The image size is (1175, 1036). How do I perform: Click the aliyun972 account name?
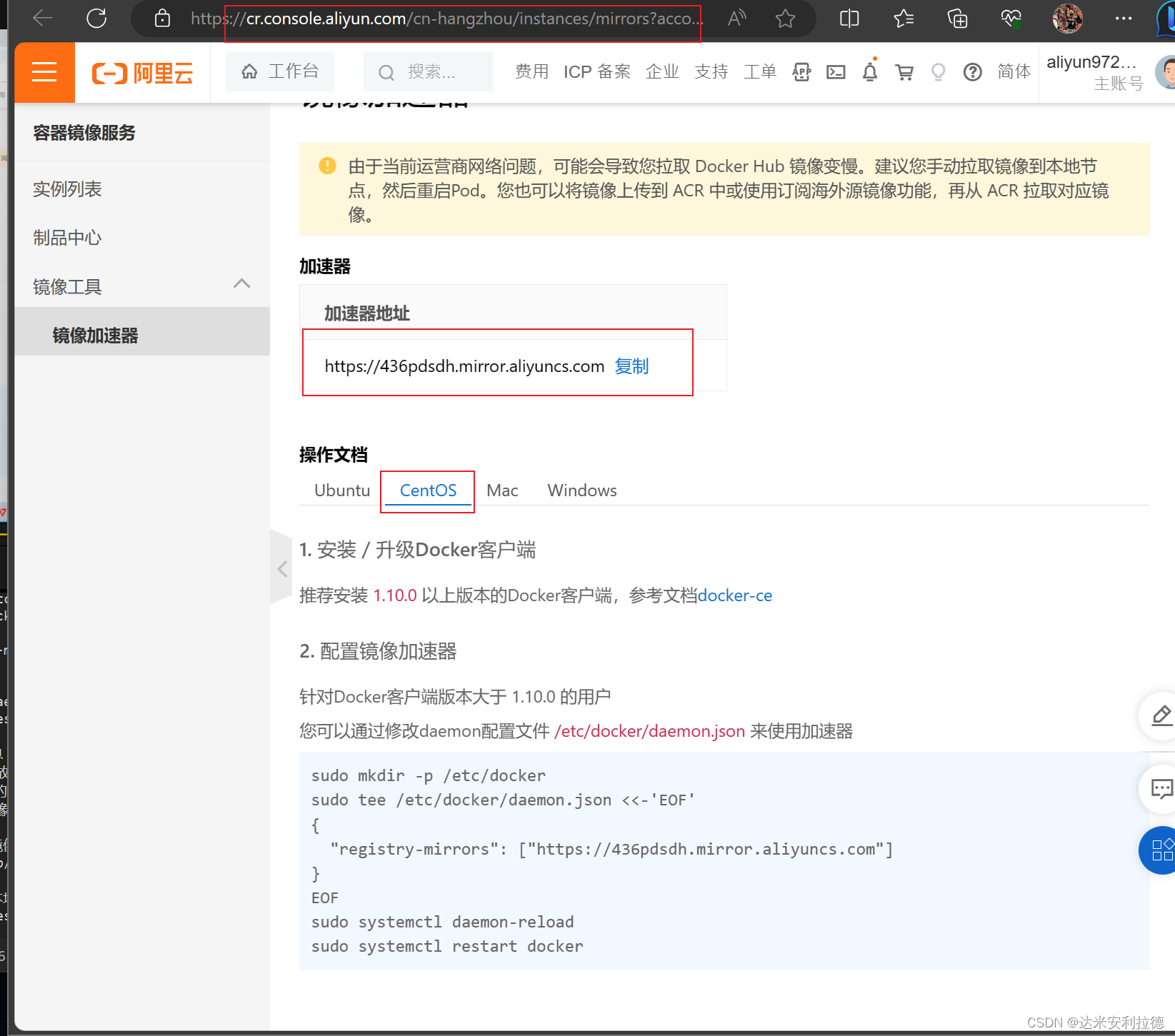(1091, 62)
